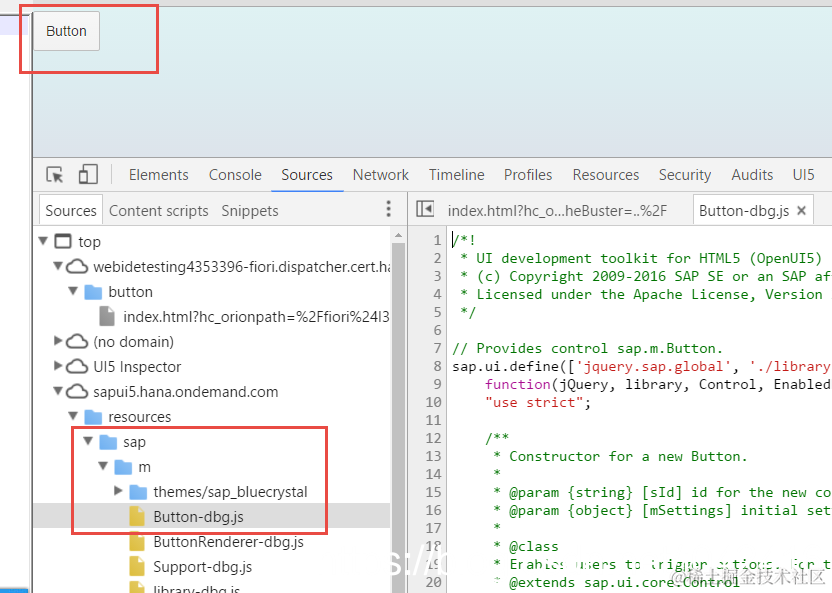832x593 pixels.
Task: Switch to the Elements tab
Action: pos(159,175)
